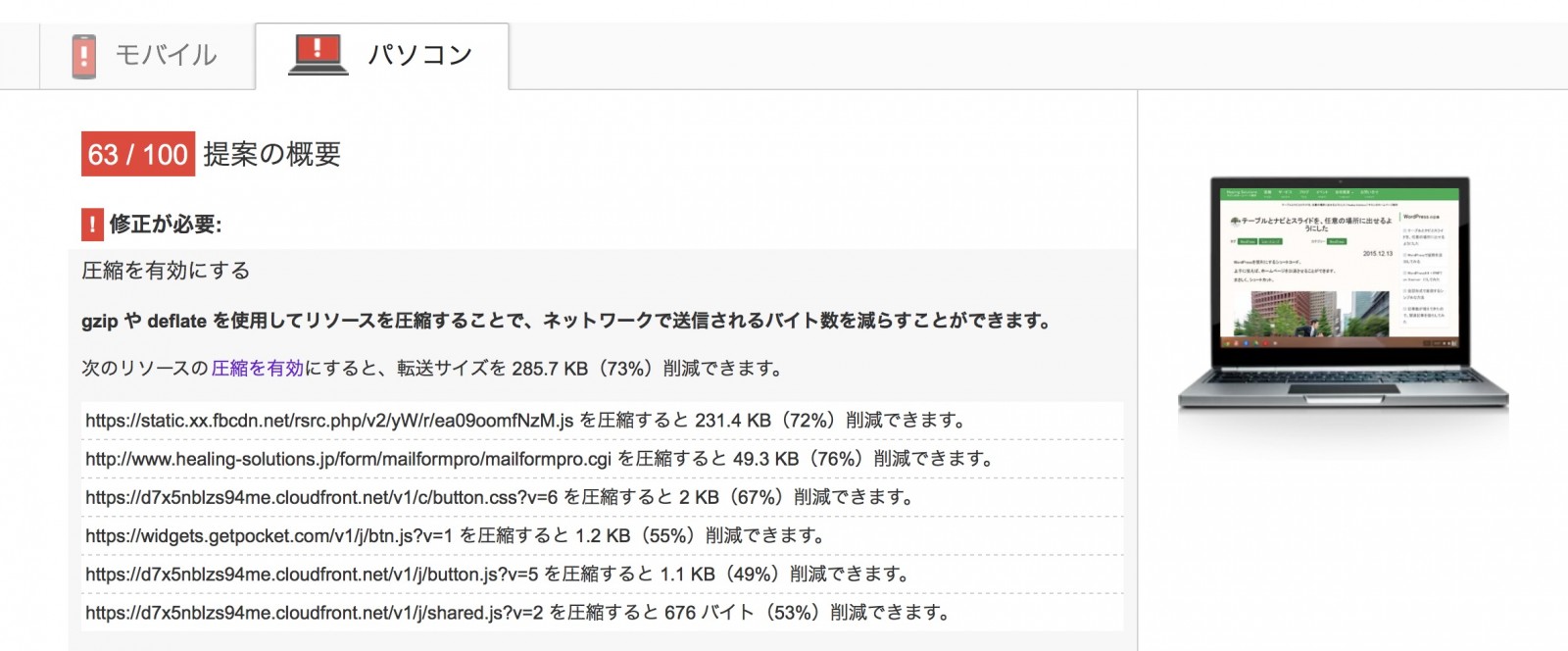Click the red exclamation icon beside 修正が必要
The height and width of the screenshot is (651, 1568).
pyautogui.click(x=92, y=225)
